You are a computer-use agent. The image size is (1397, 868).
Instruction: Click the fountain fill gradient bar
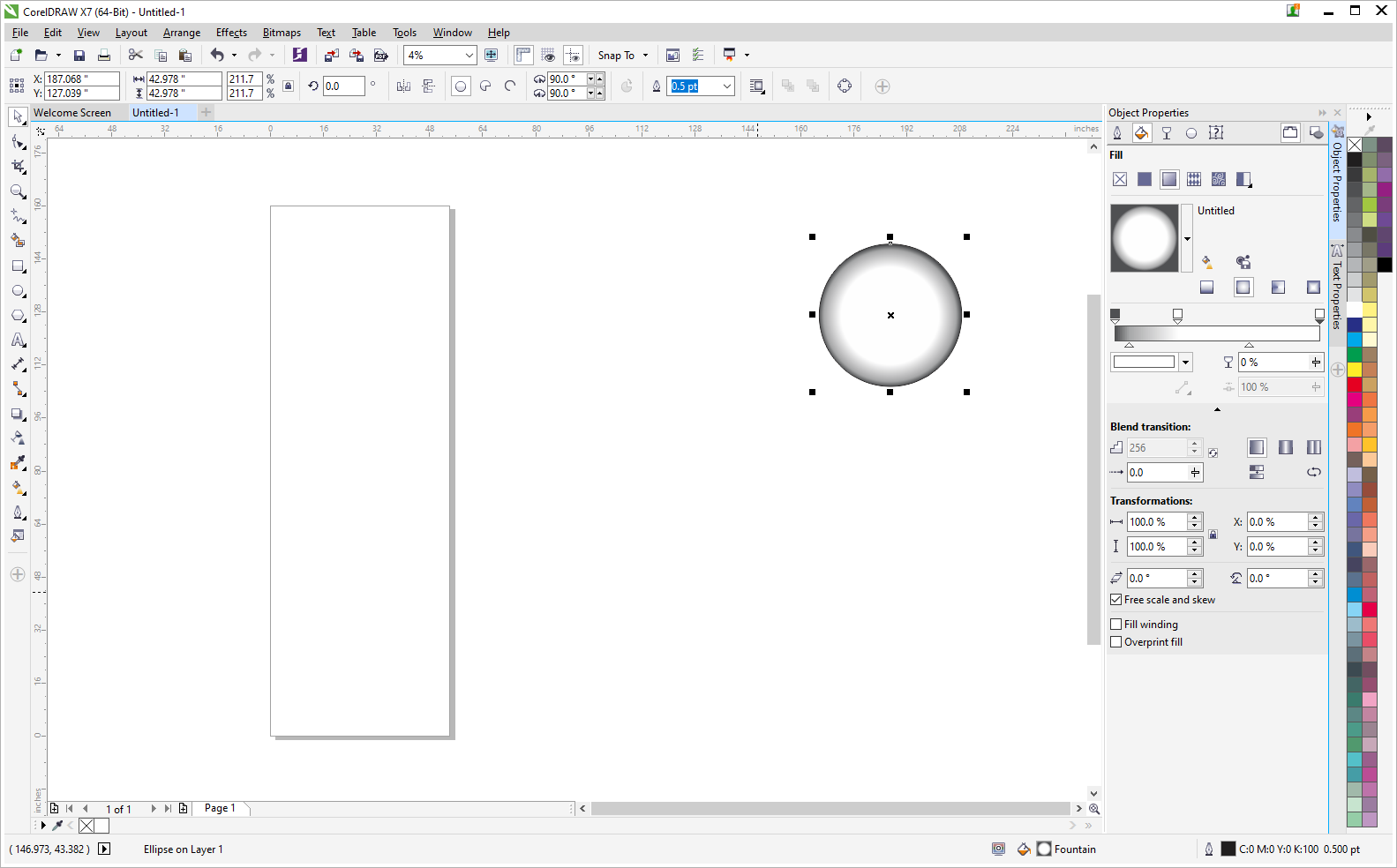click(1217, 334)
